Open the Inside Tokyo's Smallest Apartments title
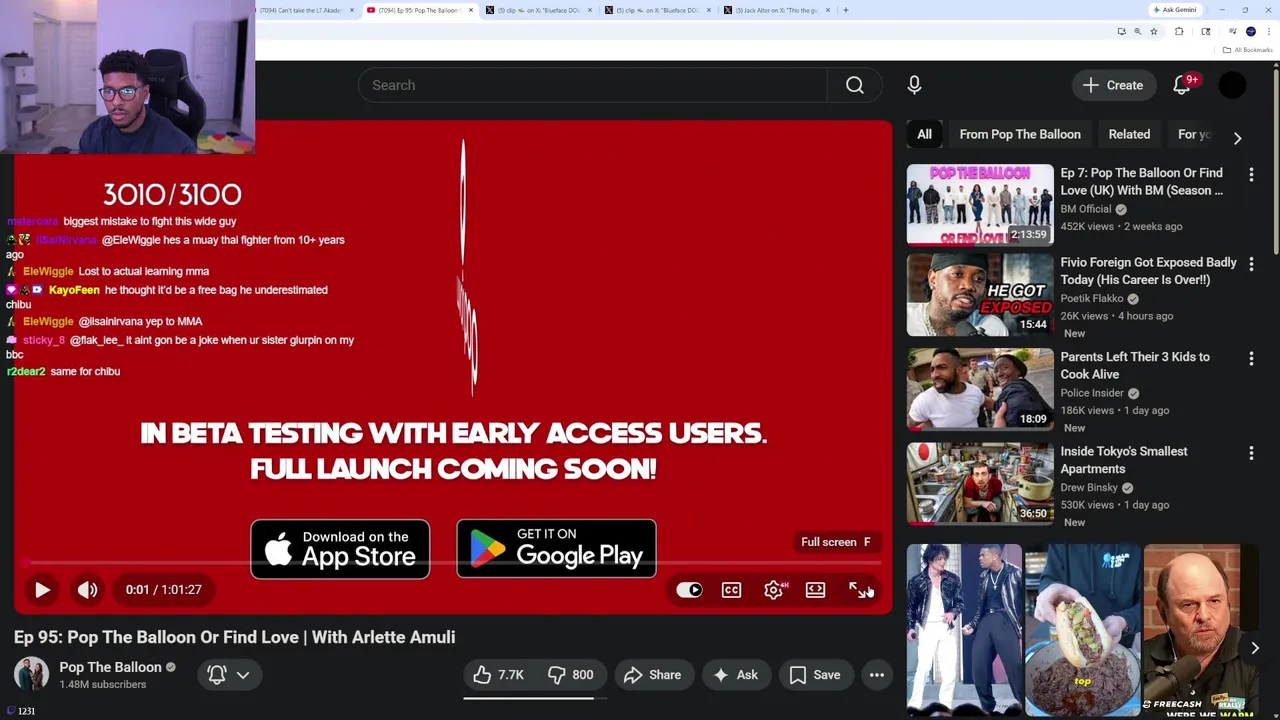The height and width of the screenshot is (720, 1280). (1124, 460)
